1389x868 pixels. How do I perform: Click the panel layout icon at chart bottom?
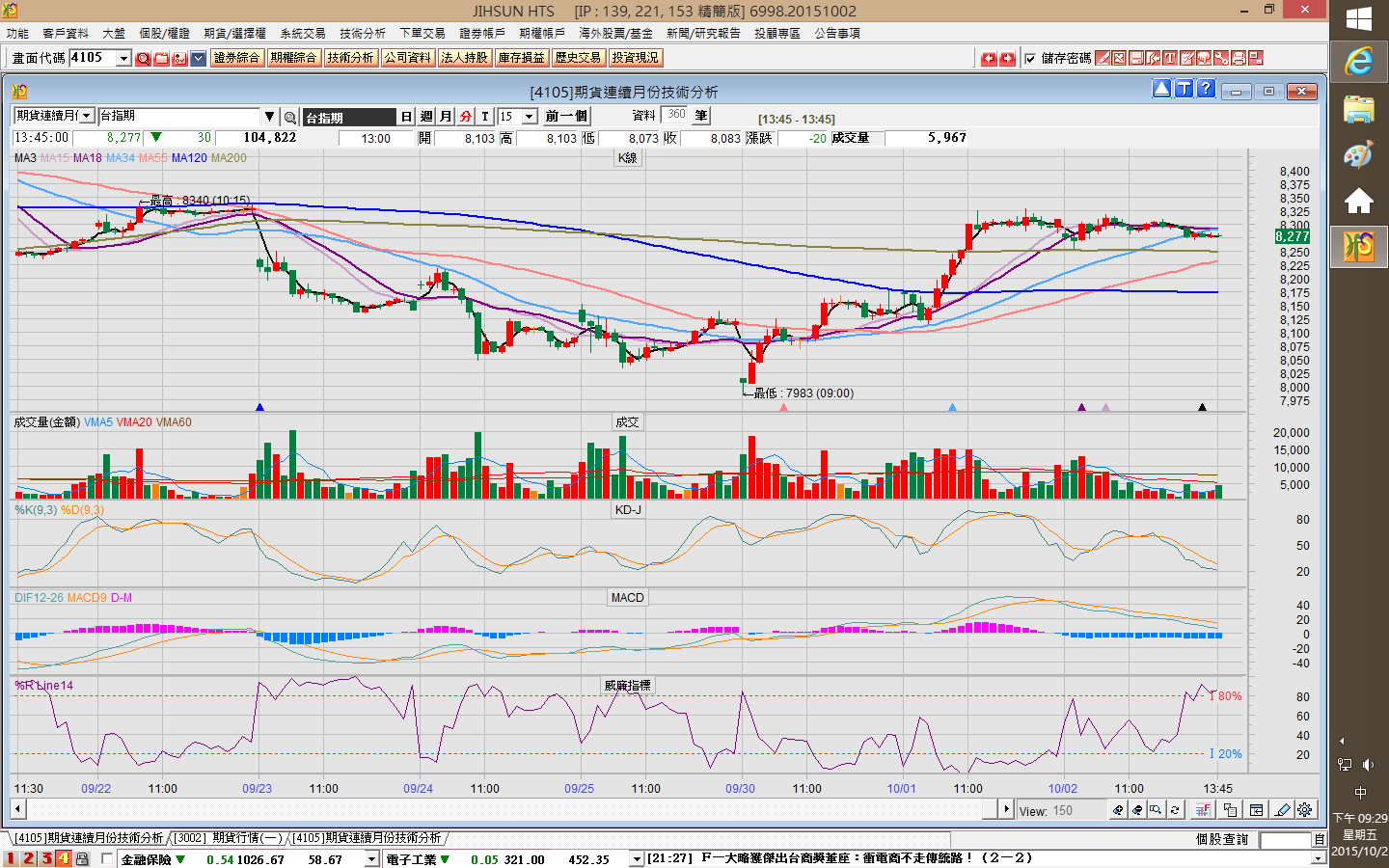click(1257, 810)
